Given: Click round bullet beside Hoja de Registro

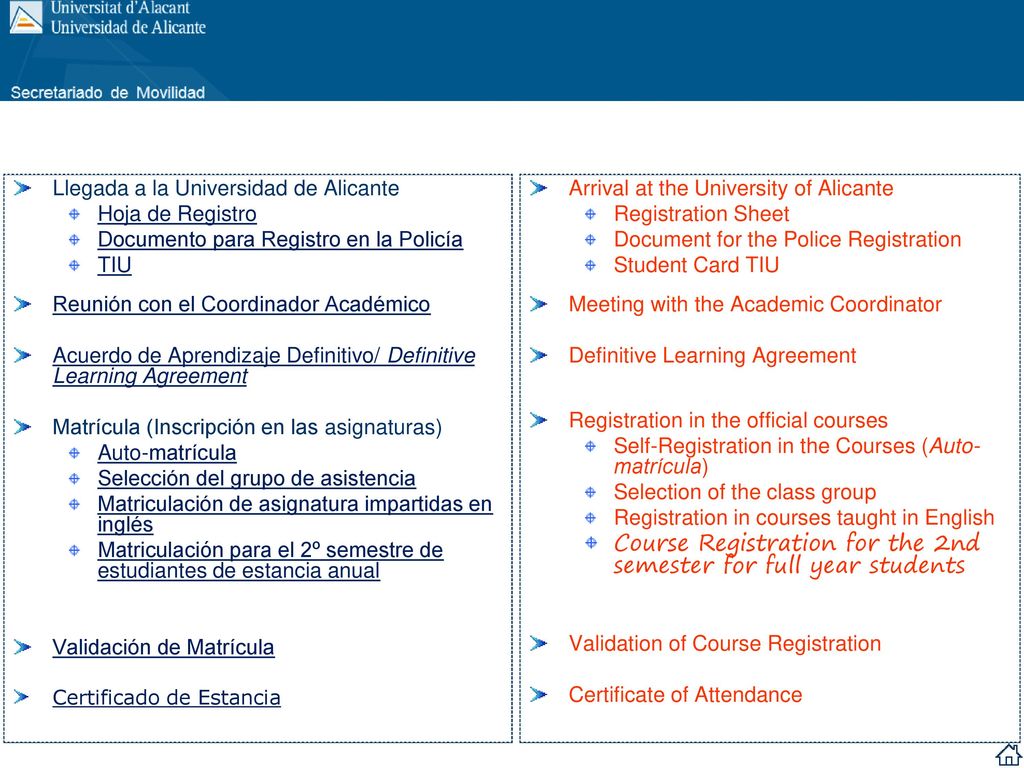Looking at the screenshot, I should (74, 214).
